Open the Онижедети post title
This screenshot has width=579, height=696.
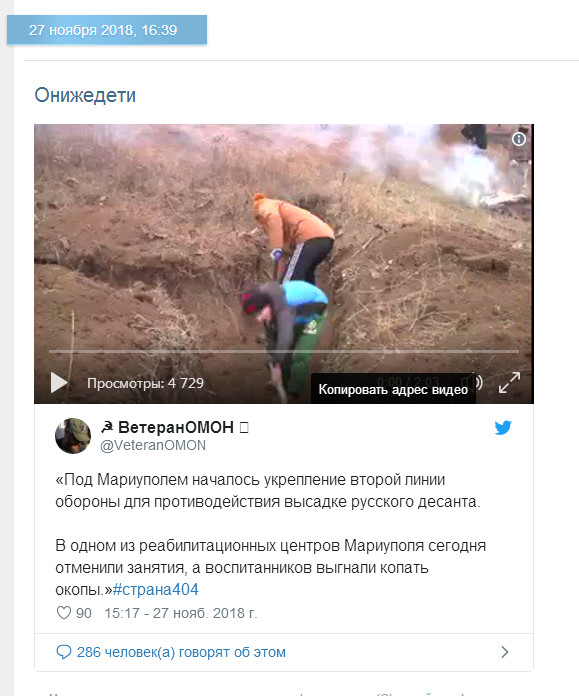(85, 95)
